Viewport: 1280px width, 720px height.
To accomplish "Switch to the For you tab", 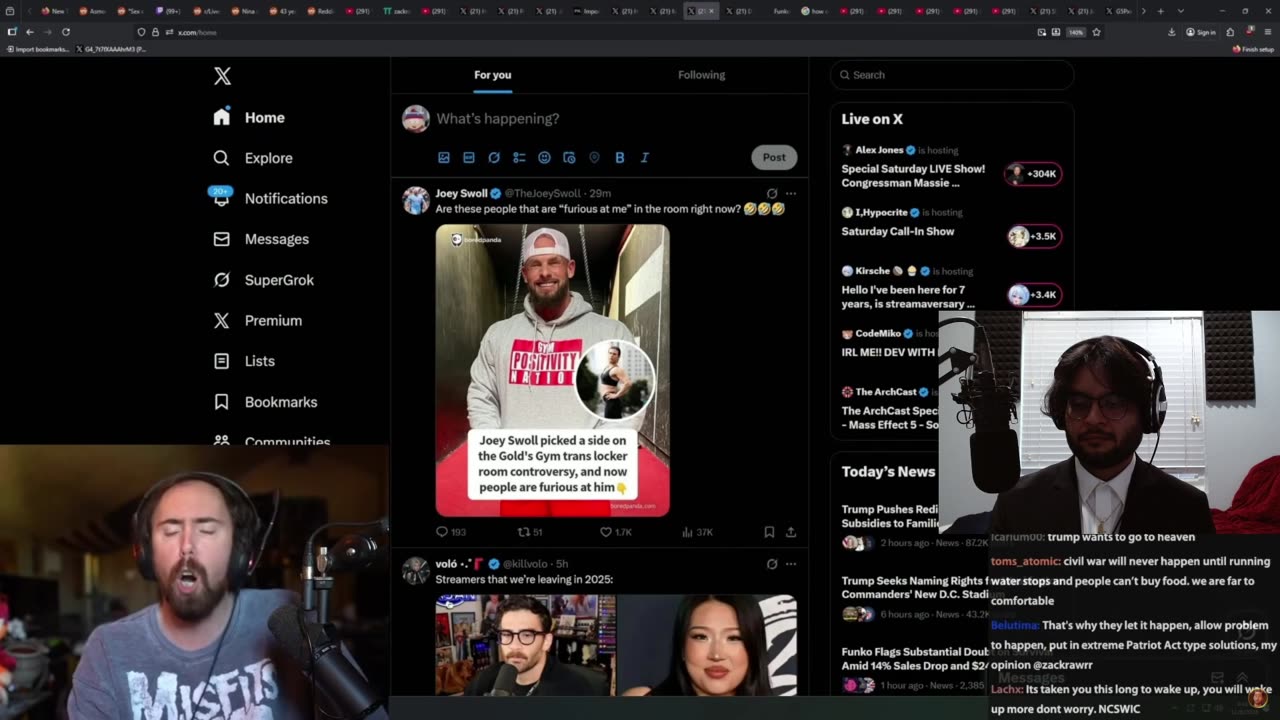I will tap(492, 75).
